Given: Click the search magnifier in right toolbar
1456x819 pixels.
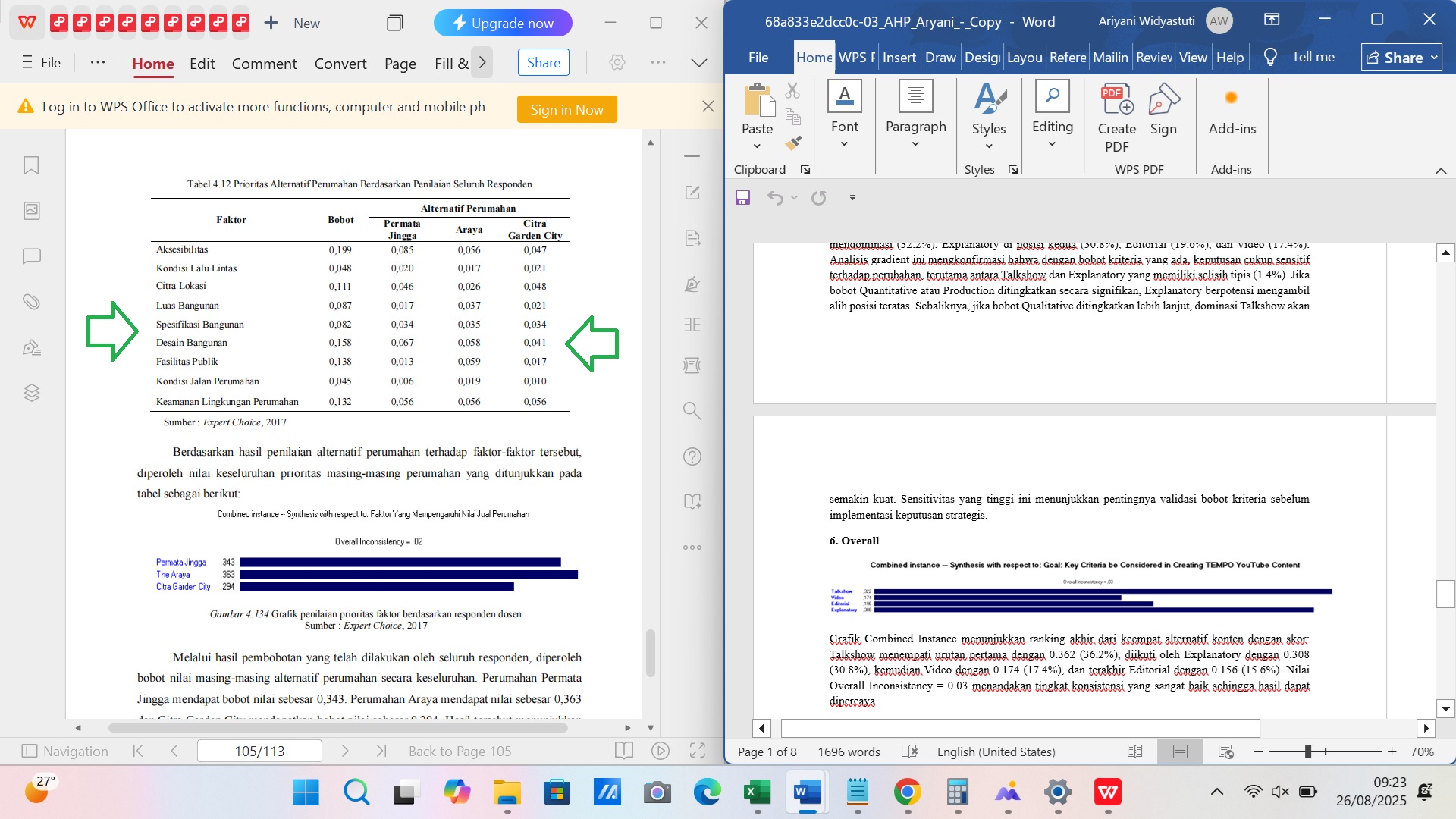Looking at the screenshot, I should [692, 411].
